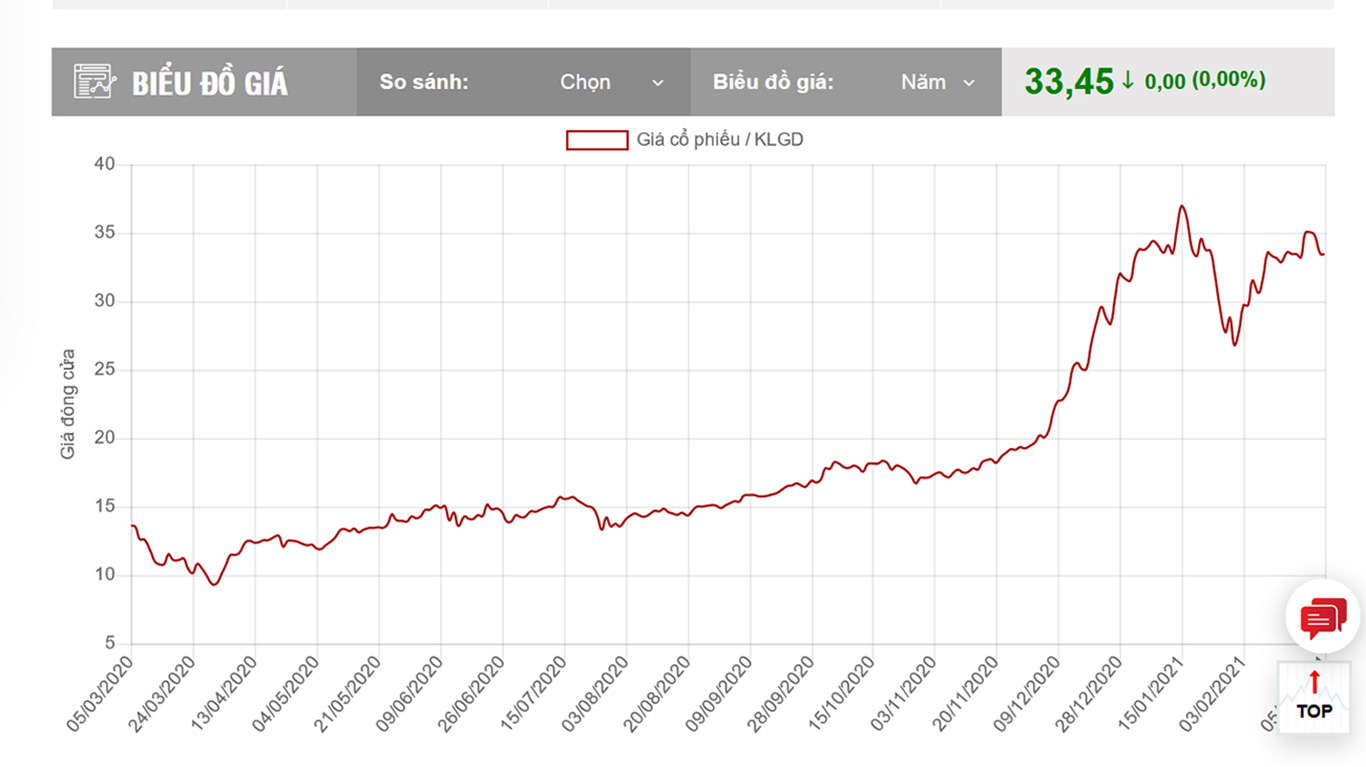This screenshot has width=1366, height=767.
Task: Click the 40 value on the price axis
Action: click(105, 165)
